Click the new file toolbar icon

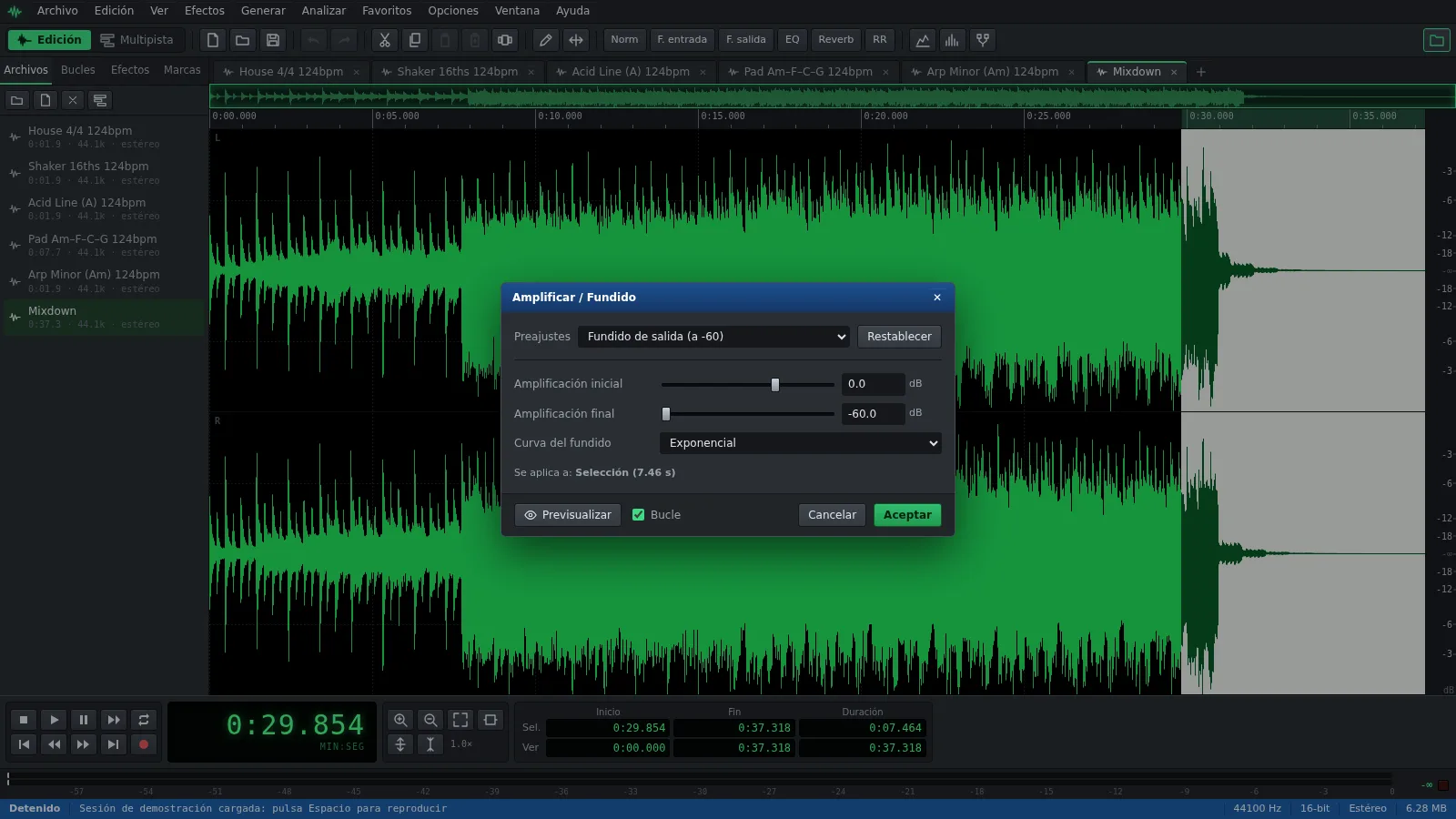point(213,40)
